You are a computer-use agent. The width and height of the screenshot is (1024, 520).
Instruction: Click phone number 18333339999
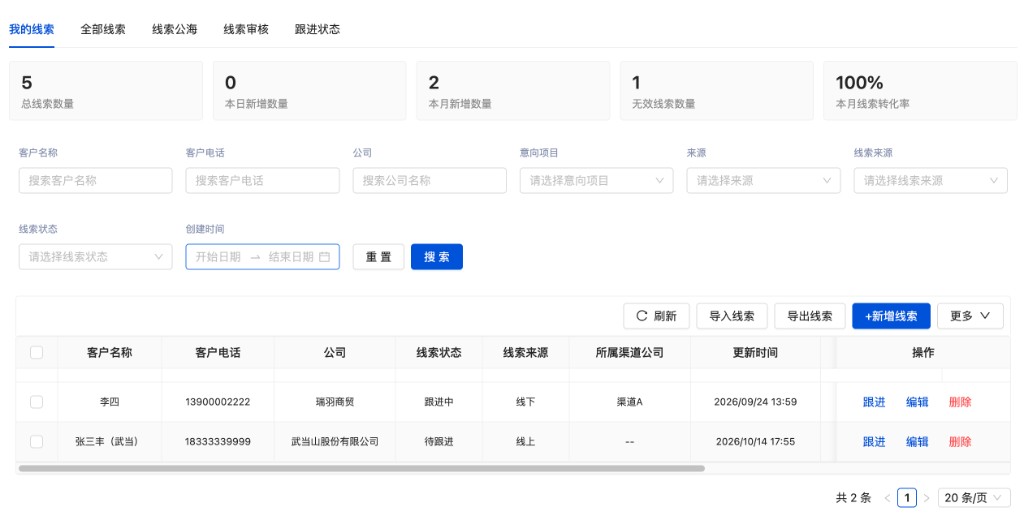tap(217, 442)
